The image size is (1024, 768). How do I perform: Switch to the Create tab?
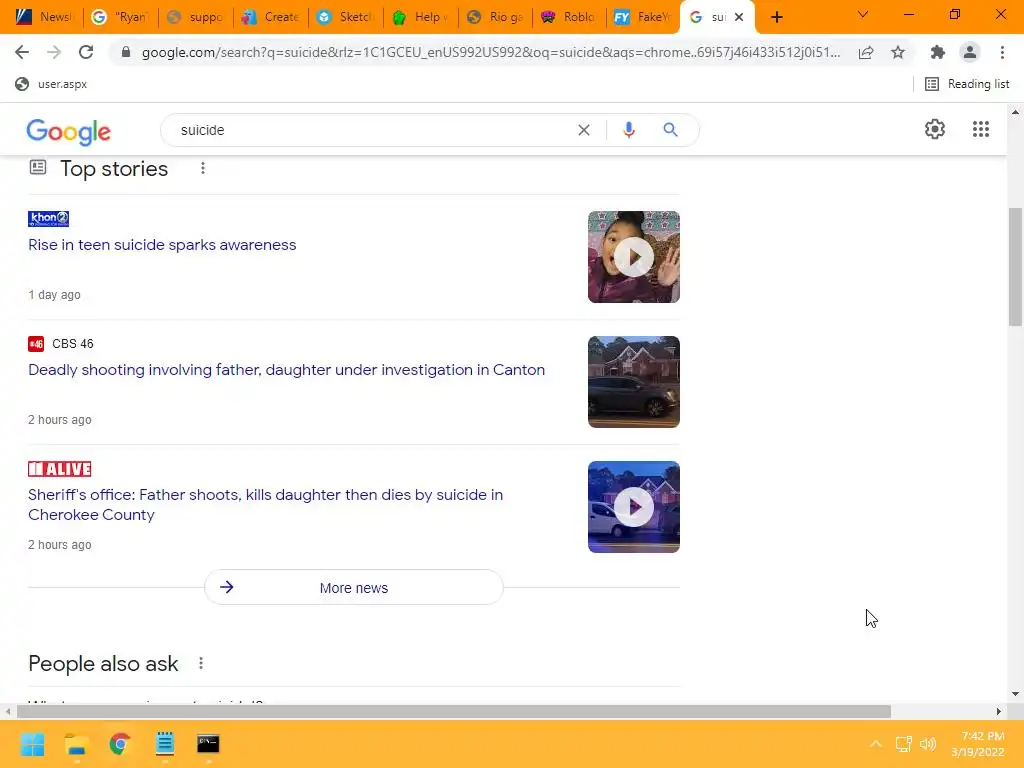click(x=270, y=17)
